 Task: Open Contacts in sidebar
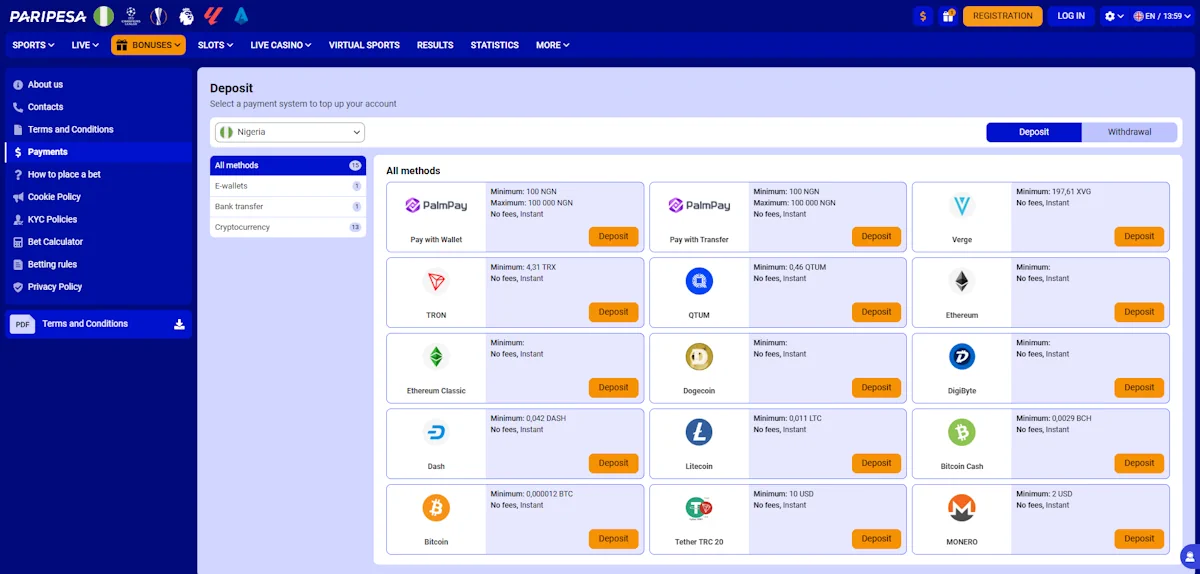click(x=98, y=107)
